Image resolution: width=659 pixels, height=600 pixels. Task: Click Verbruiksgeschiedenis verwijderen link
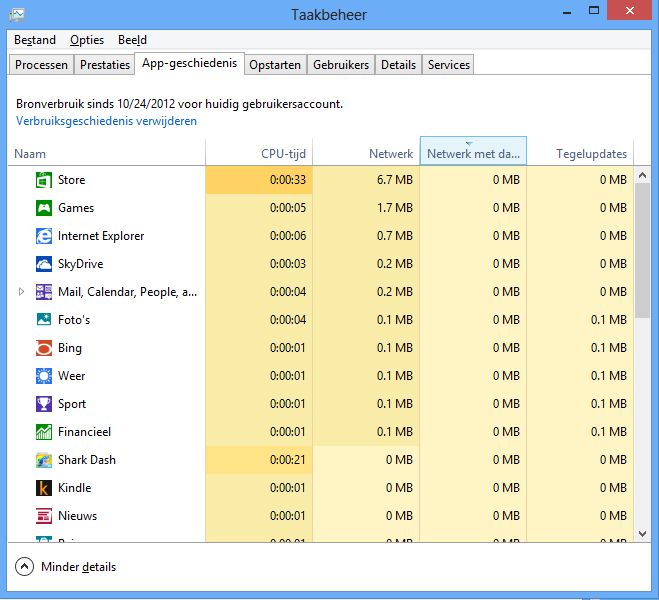point(106,121)
